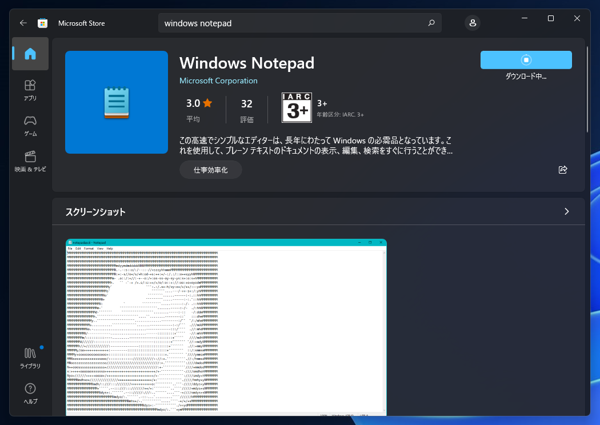Viewport: 600px width, 425px height.
Task: Click the share icon for Windows Notepad
Action: [562, 170]
